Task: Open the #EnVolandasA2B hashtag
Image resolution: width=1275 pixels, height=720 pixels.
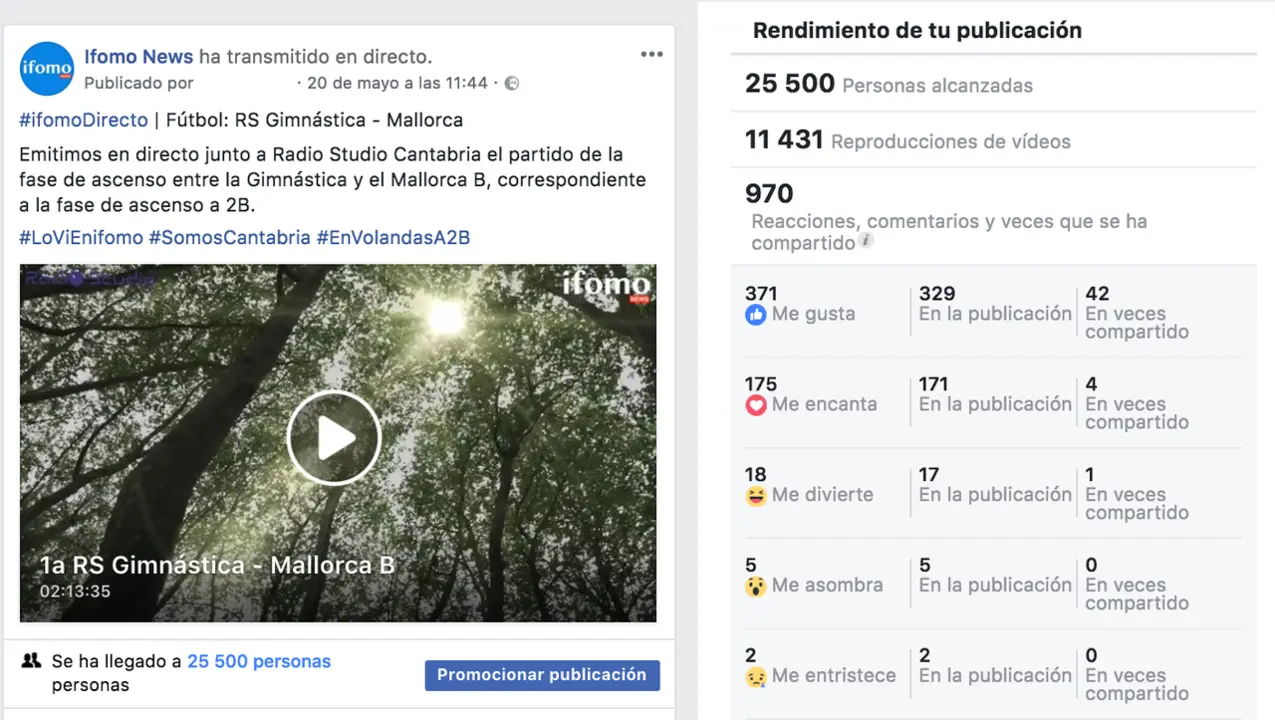Action: click(393, 238)
